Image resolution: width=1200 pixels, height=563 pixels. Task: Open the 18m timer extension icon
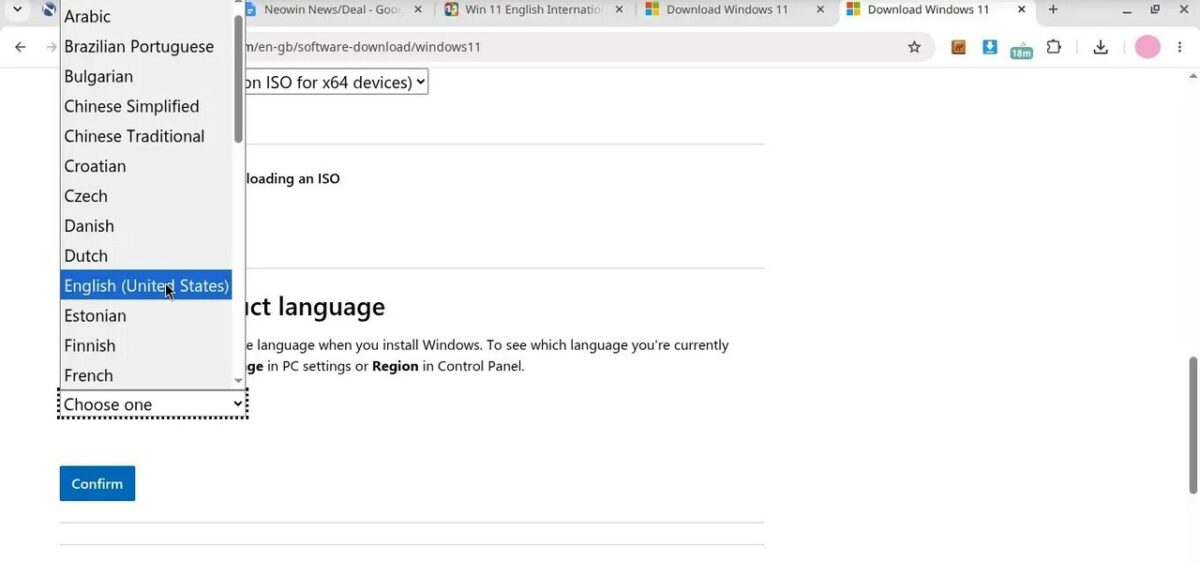[1021, 48]
